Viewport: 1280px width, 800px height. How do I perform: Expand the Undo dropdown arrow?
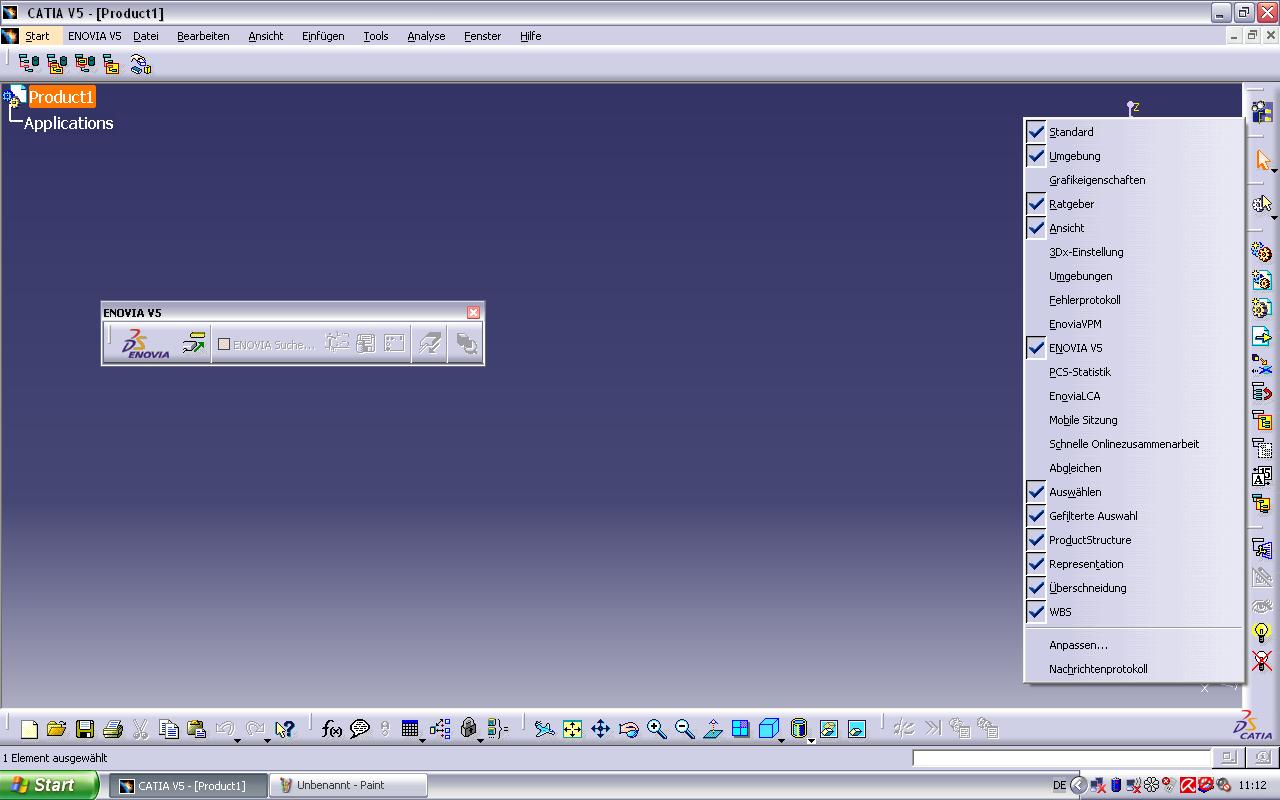click(238, 739)
